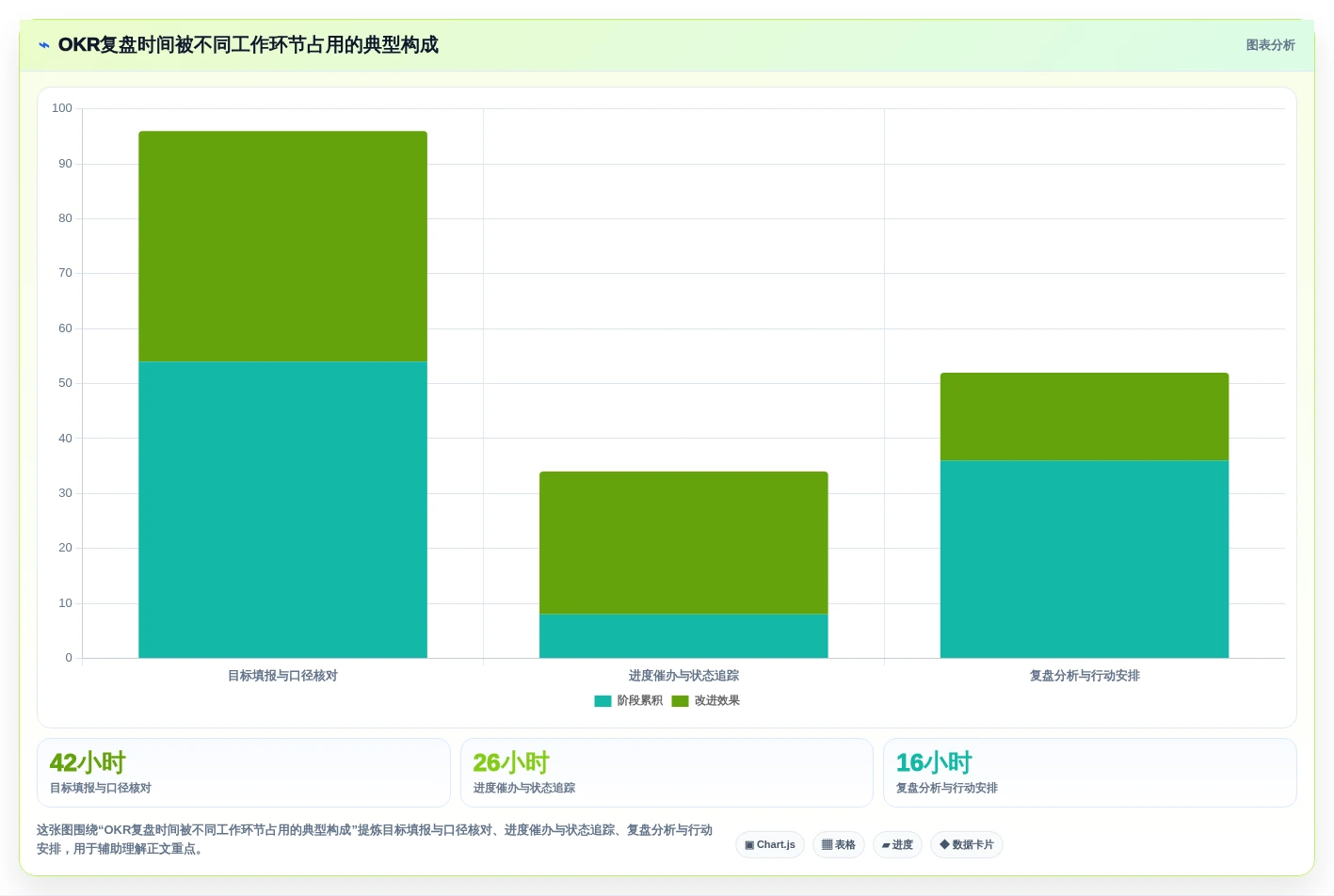1334x896 pixels.
Task: Click the chart title OKR复盘时间被不同工作环节占用的典型构成
Action: coord(249,45)
